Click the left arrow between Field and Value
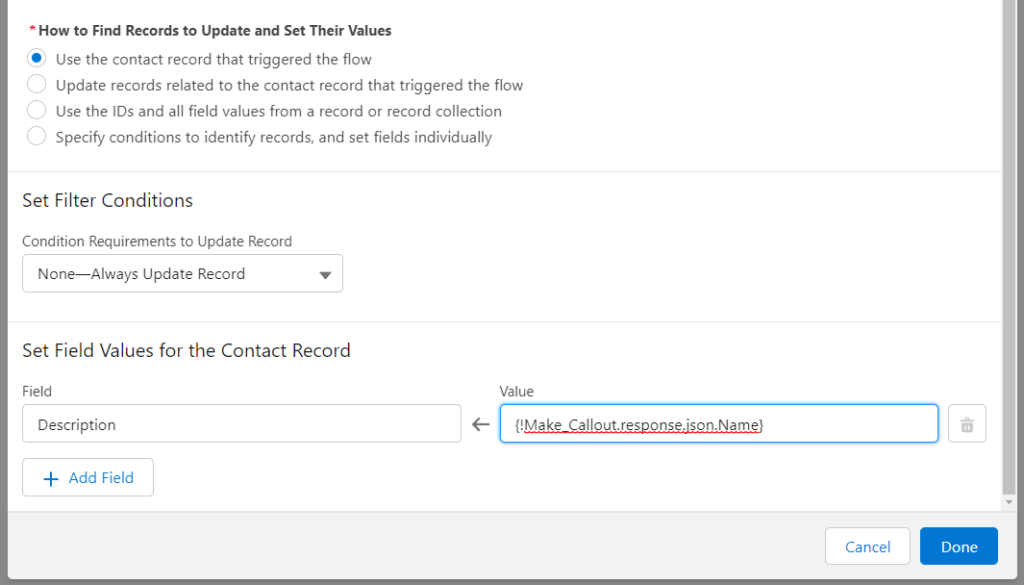This screenshot has height=585, width=1024. pyautogui.click(x=480, y=424)
